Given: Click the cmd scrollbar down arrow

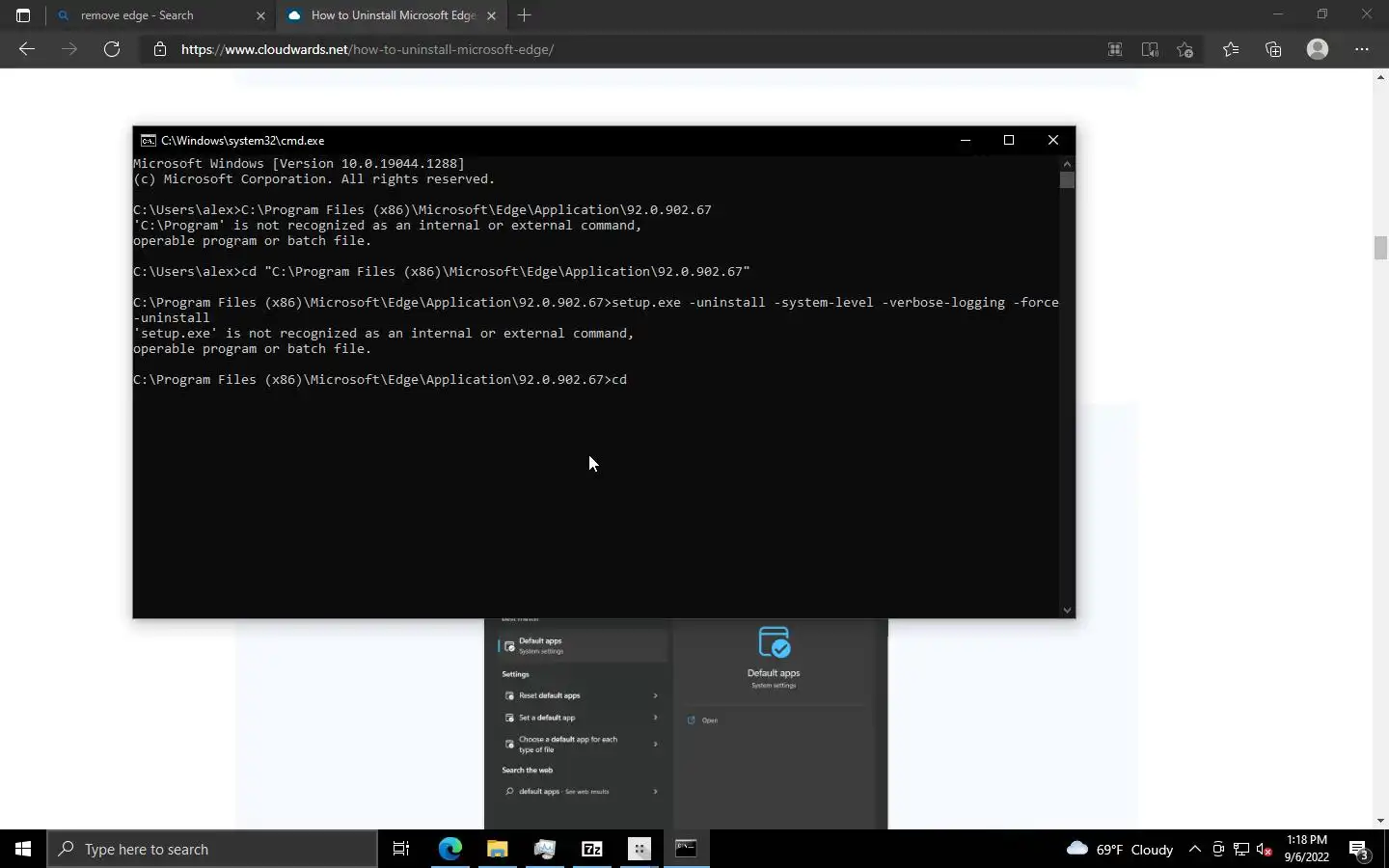Looking at the screenshot, I should point(1067,610).
